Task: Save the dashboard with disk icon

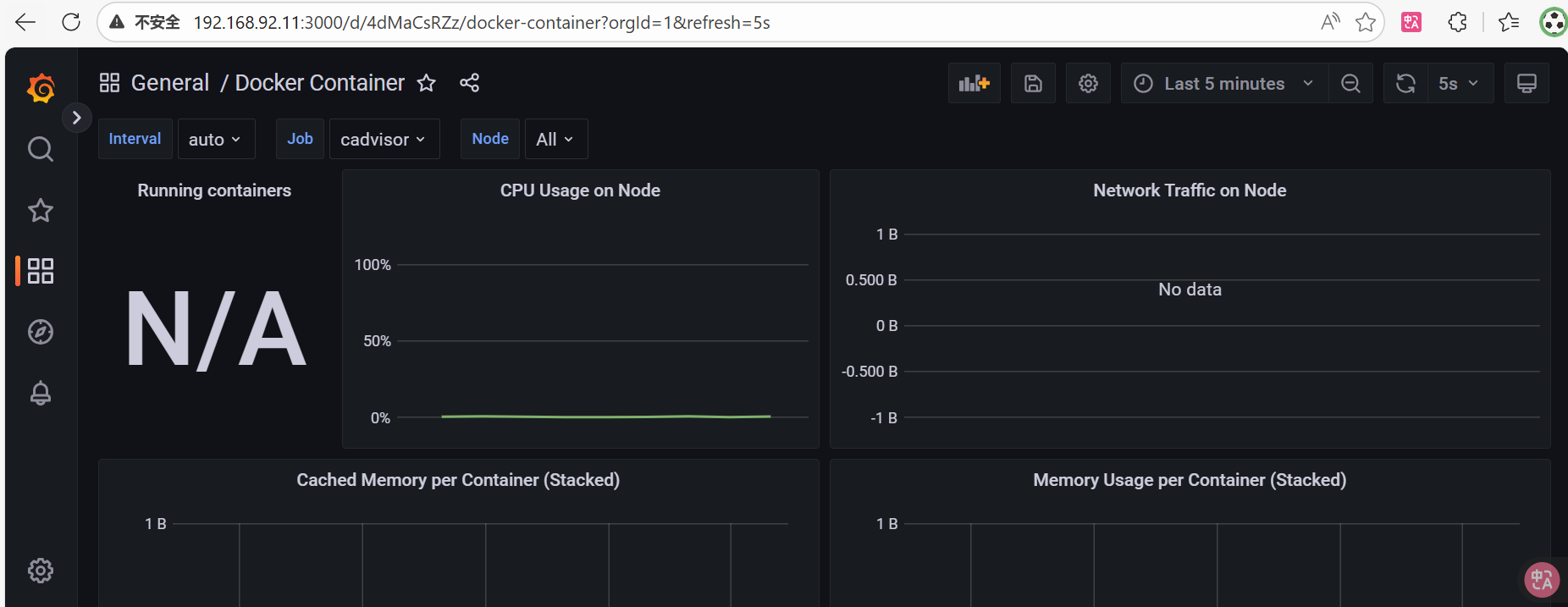Action: (1033, 83)
